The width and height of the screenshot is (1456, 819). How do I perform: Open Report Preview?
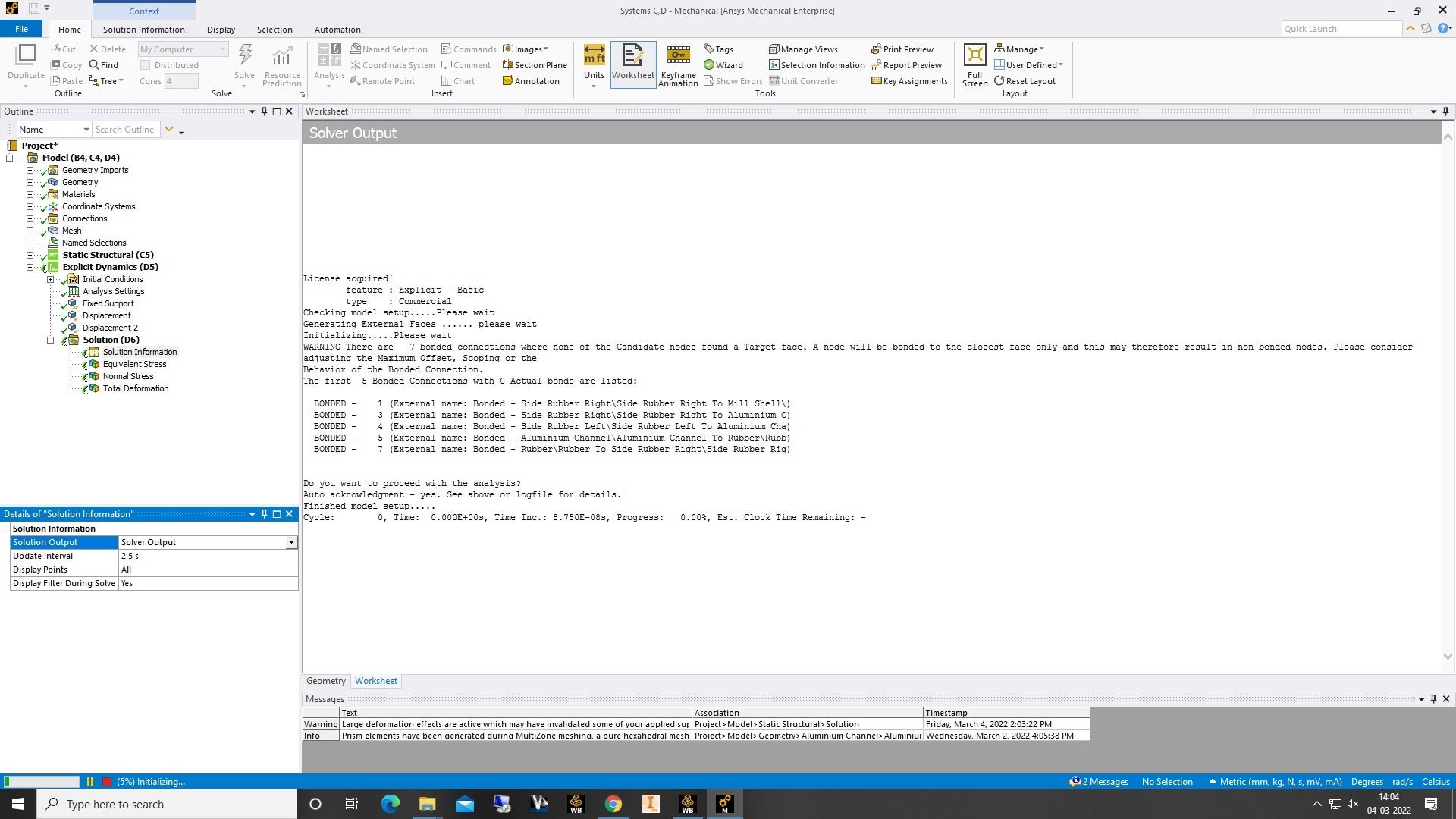click(906, 65)
